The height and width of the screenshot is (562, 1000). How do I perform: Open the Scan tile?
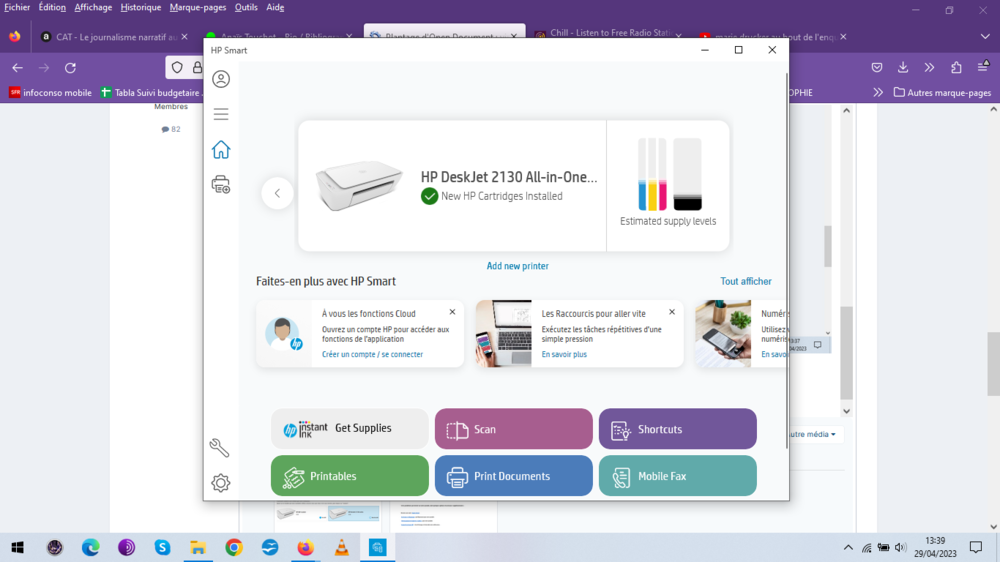[513, 429]
